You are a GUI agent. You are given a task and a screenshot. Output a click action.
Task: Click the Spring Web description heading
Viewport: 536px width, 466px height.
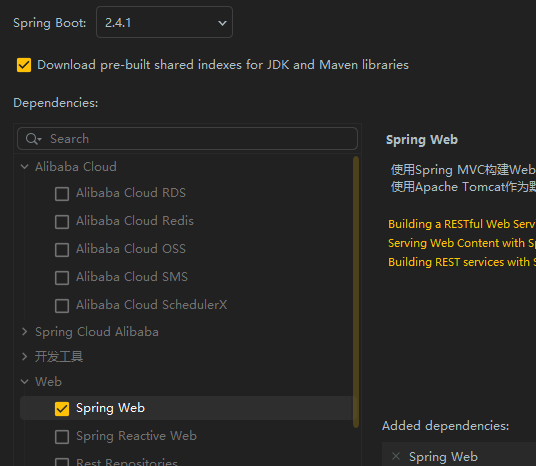point(421,139)
